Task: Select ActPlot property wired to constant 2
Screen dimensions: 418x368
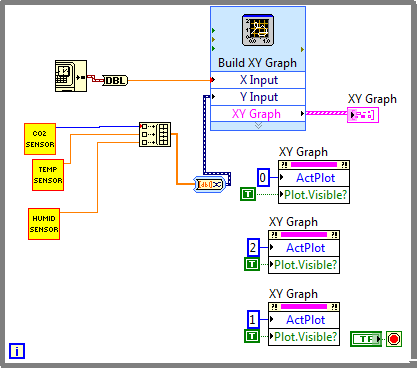Action: coord(304,248)
